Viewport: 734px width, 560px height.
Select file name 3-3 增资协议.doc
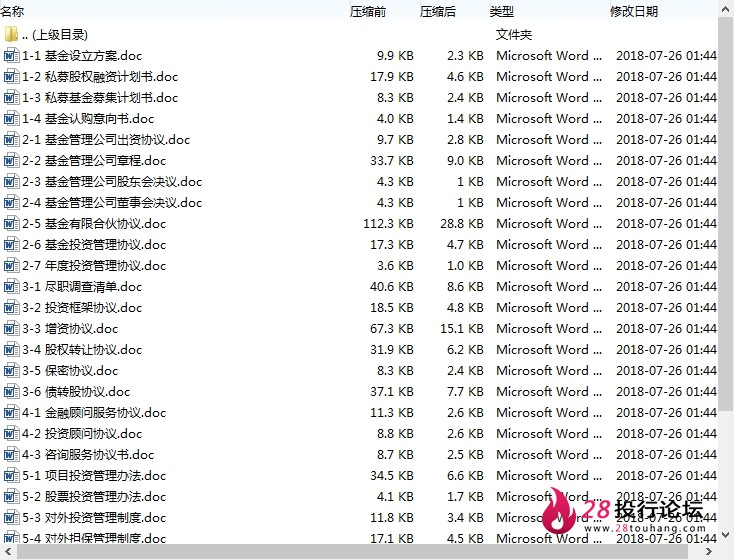[x=70, y=329]
